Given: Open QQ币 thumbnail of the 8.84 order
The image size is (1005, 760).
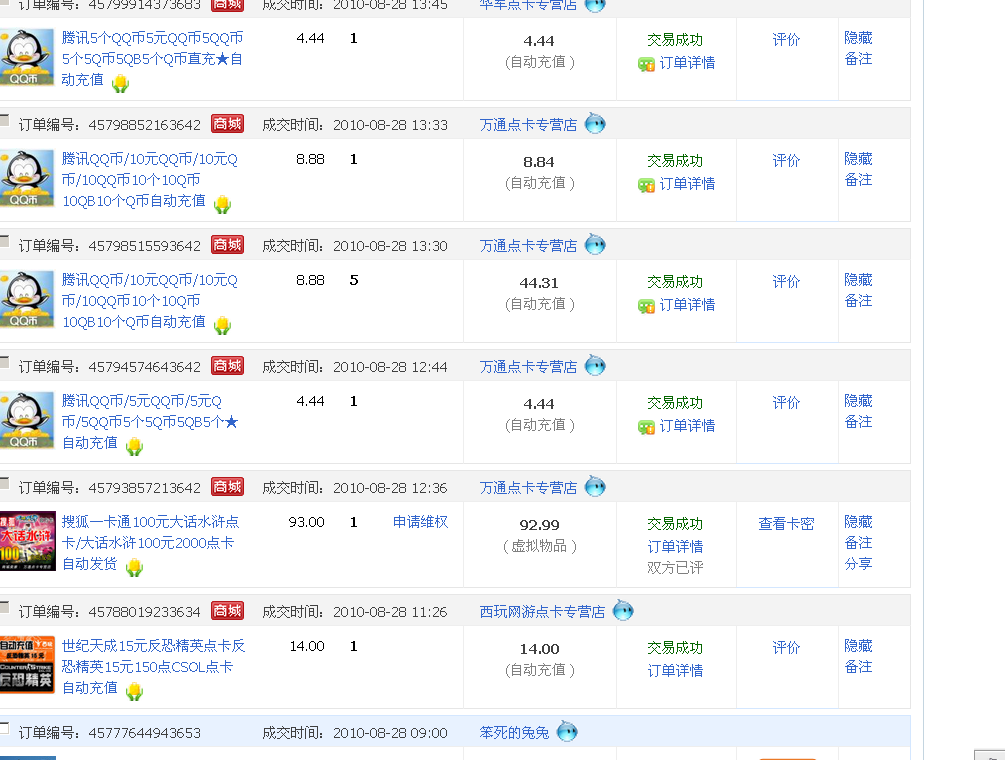Looking at the screenshot, I should tap(26, 178).
